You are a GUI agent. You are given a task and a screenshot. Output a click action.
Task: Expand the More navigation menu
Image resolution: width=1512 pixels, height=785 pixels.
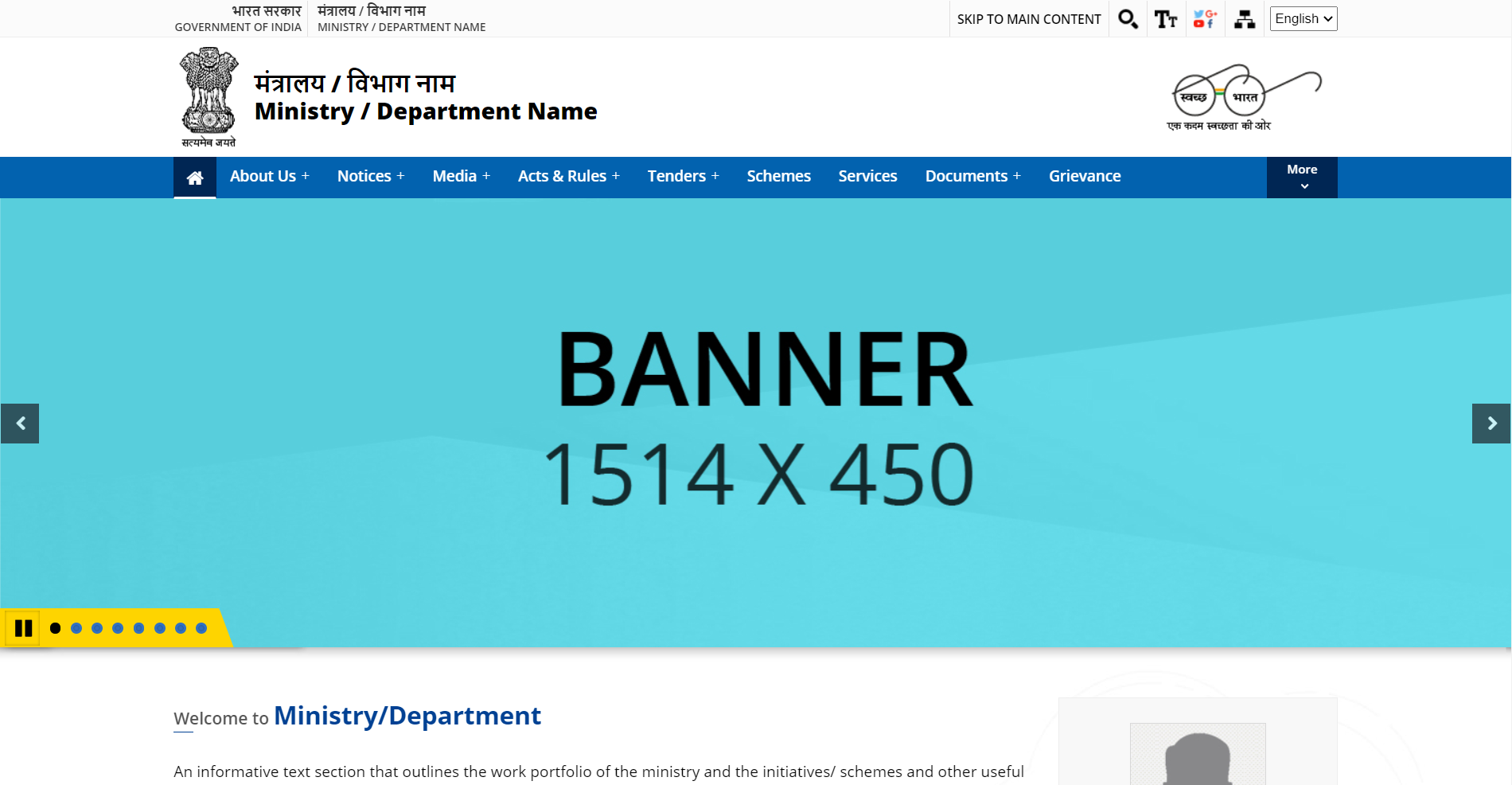coord(1302,177)
